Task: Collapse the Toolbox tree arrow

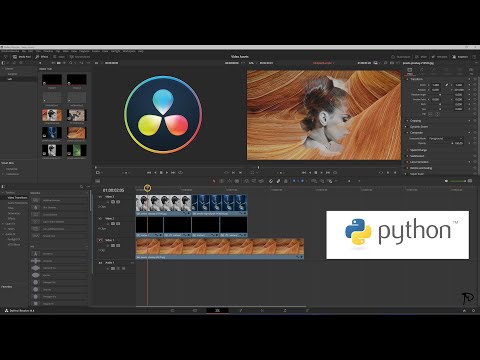Action: point(3,193)
